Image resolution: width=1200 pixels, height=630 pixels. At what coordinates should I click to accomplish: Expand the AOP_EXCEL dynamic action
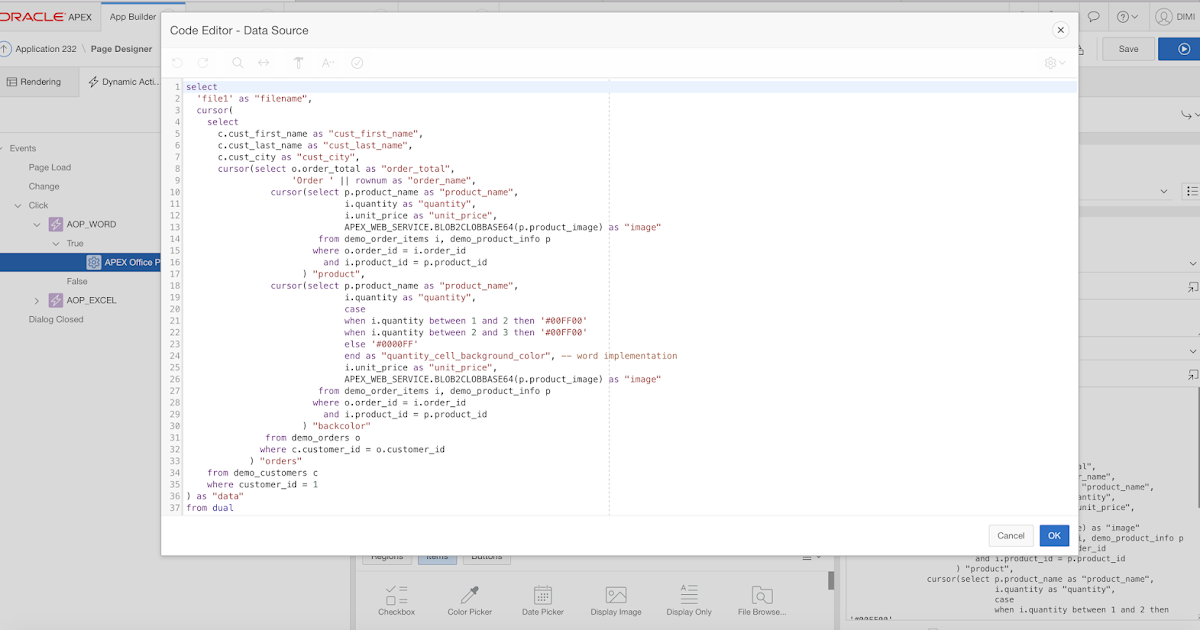(x=37, y=300)
